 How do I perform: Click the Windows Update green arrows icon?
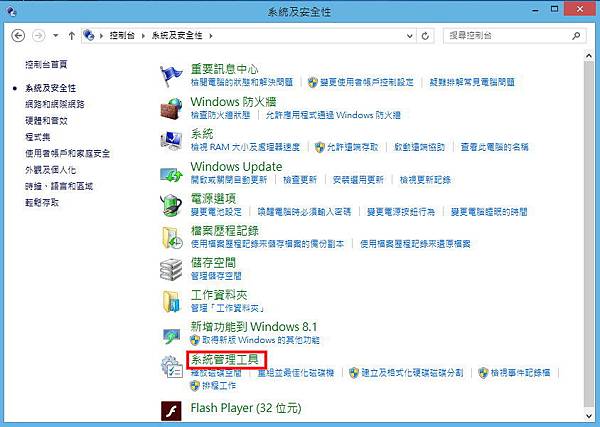click(x=171, y=174)
